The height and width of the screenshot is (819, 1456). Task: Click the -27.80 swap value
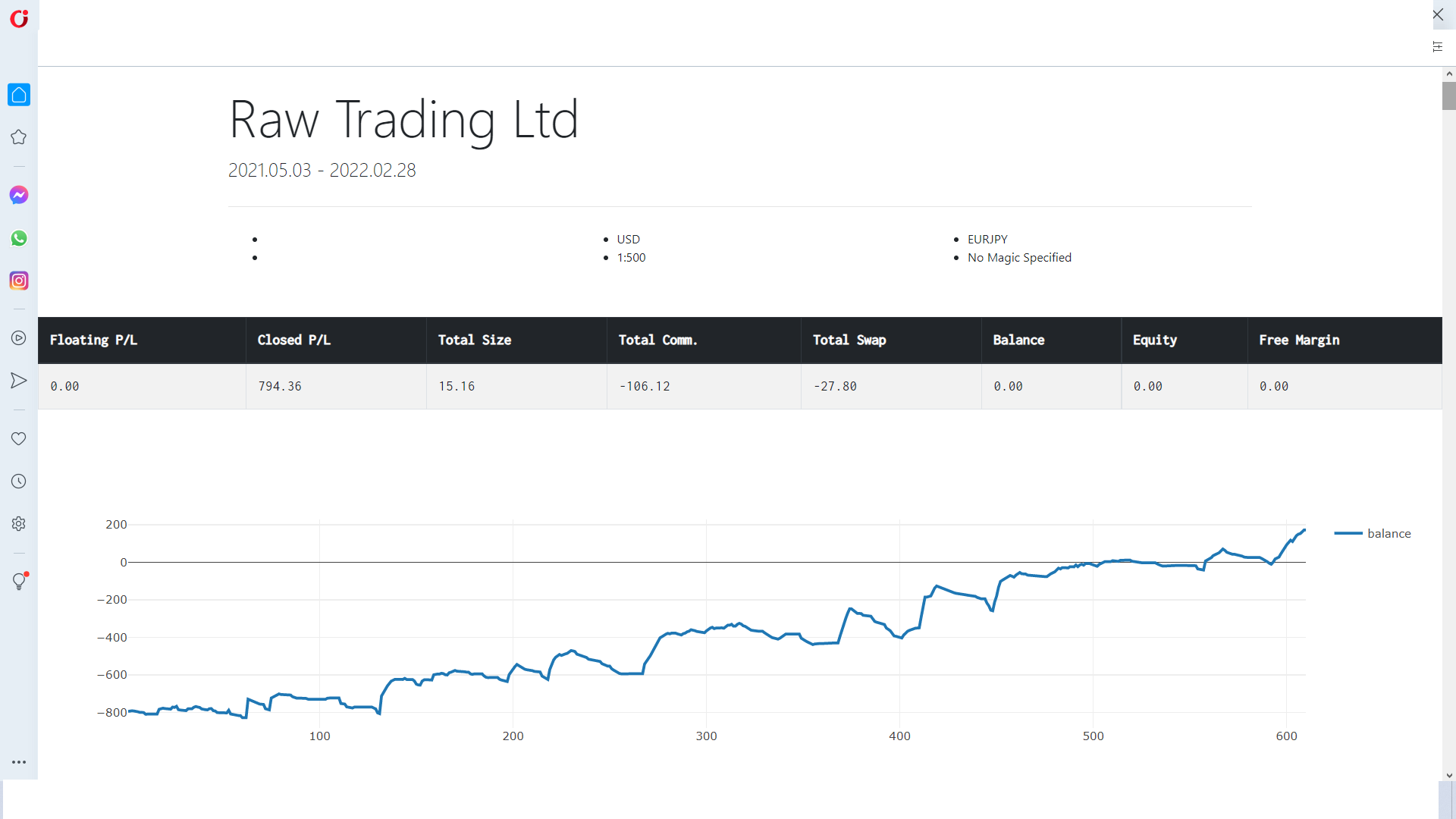tap(835, 386)
